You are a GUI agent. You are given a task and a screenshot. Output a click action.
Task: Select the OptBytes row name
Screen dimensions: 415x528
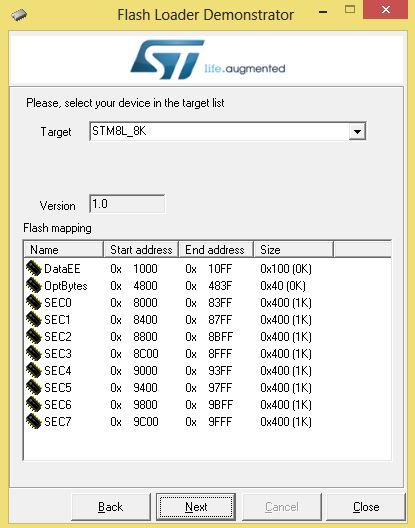[66, 286]
